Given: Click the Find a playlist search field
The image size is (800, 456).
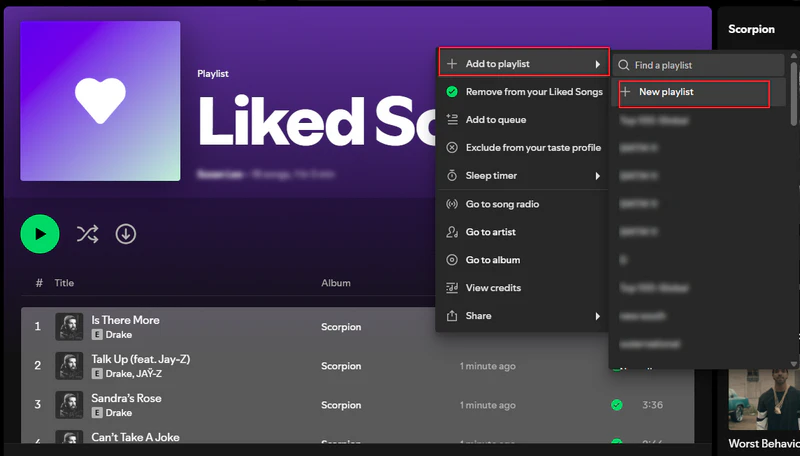Looking at the screenshot, I should tap(699, 65).
